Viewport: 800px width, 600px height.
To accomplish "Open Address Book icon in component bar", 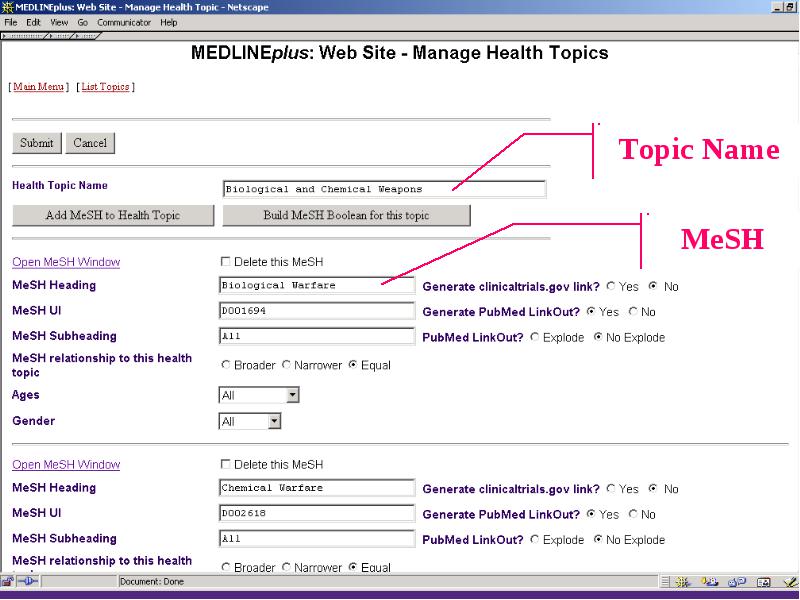I will (x=764, y=582).
